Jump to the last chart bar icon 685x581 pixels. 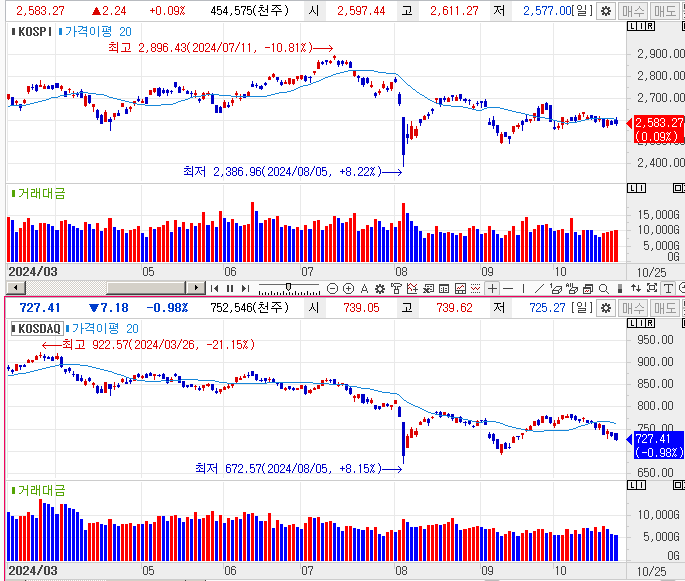pyautogui.click(x=246, y=288)
